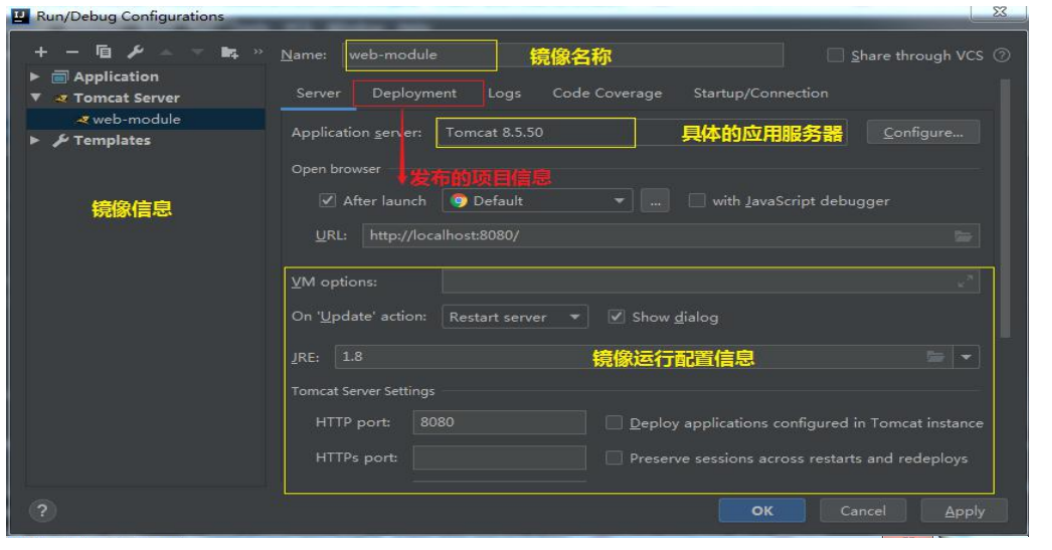Click the IntelliJ icon in title bar
1052x550 pixels.
click(21, 15)
